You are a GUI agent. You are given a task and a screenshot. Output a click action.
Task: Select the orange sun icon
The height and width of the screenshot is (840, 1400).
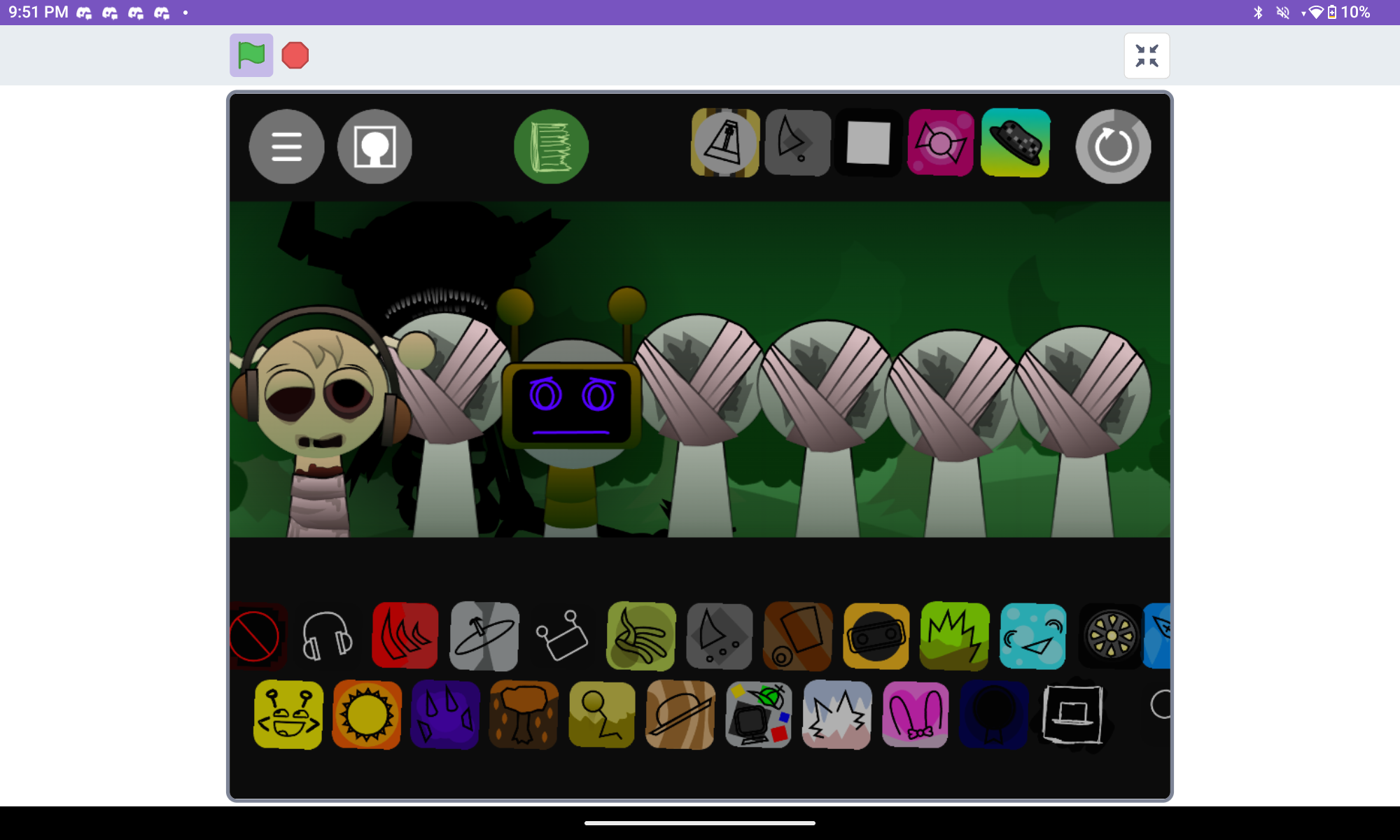pos(367,715)
